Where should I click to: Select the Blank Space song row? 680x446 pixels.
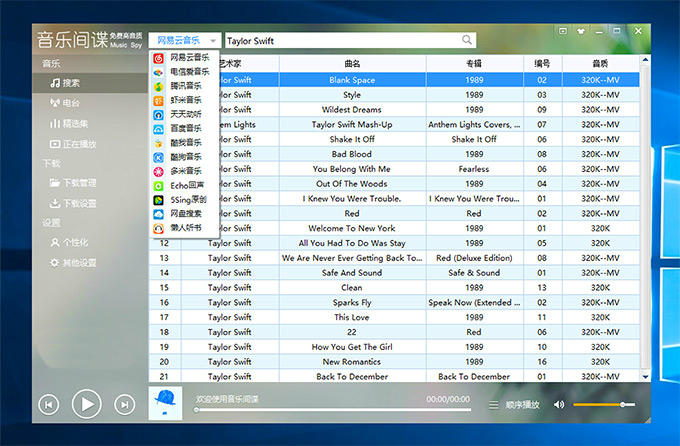click(x=394, y=80)
